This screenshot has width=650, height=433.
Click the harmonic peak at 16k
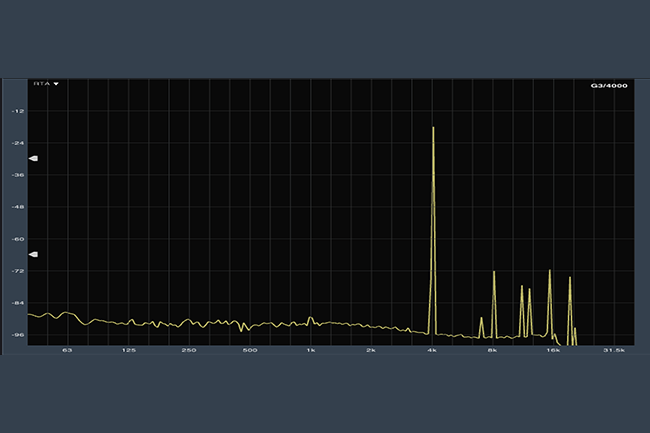(549, 272)
